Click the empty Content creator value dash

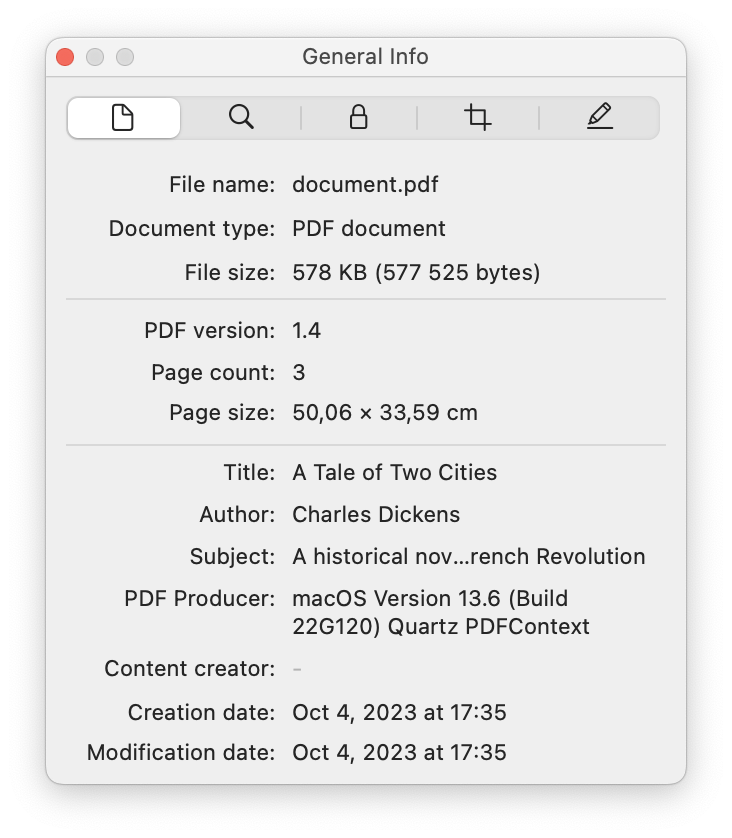(x=297, y=669)
